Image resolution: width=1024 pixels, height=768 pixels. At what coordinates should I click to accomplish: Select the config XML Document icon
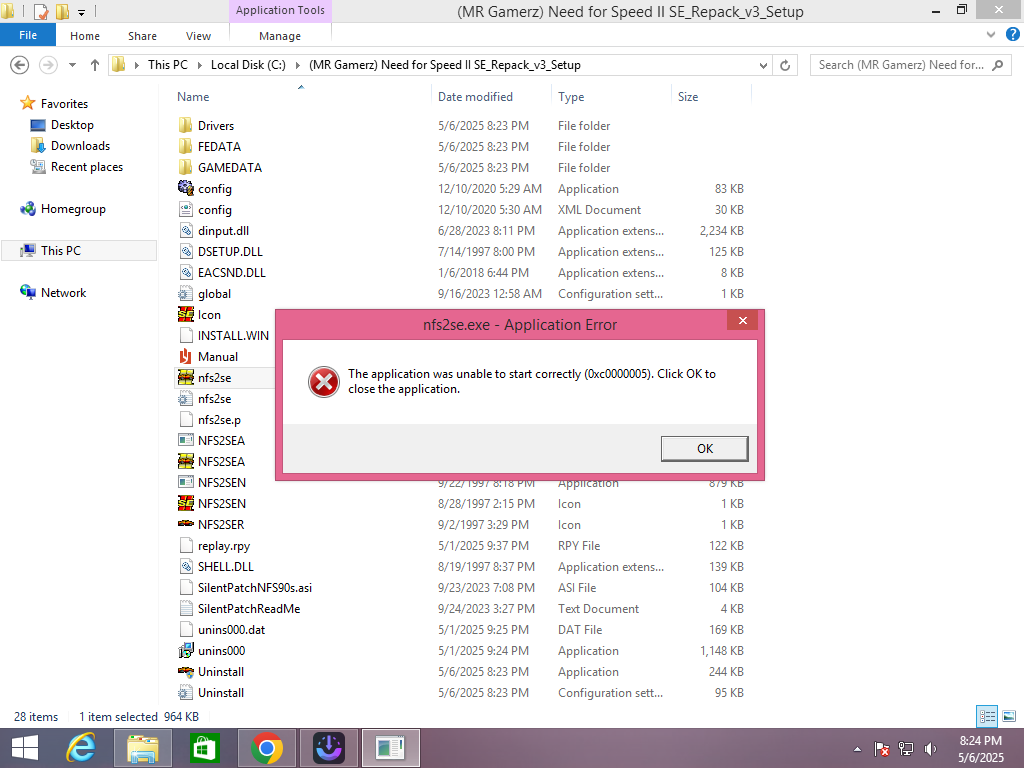click(185, 210)
